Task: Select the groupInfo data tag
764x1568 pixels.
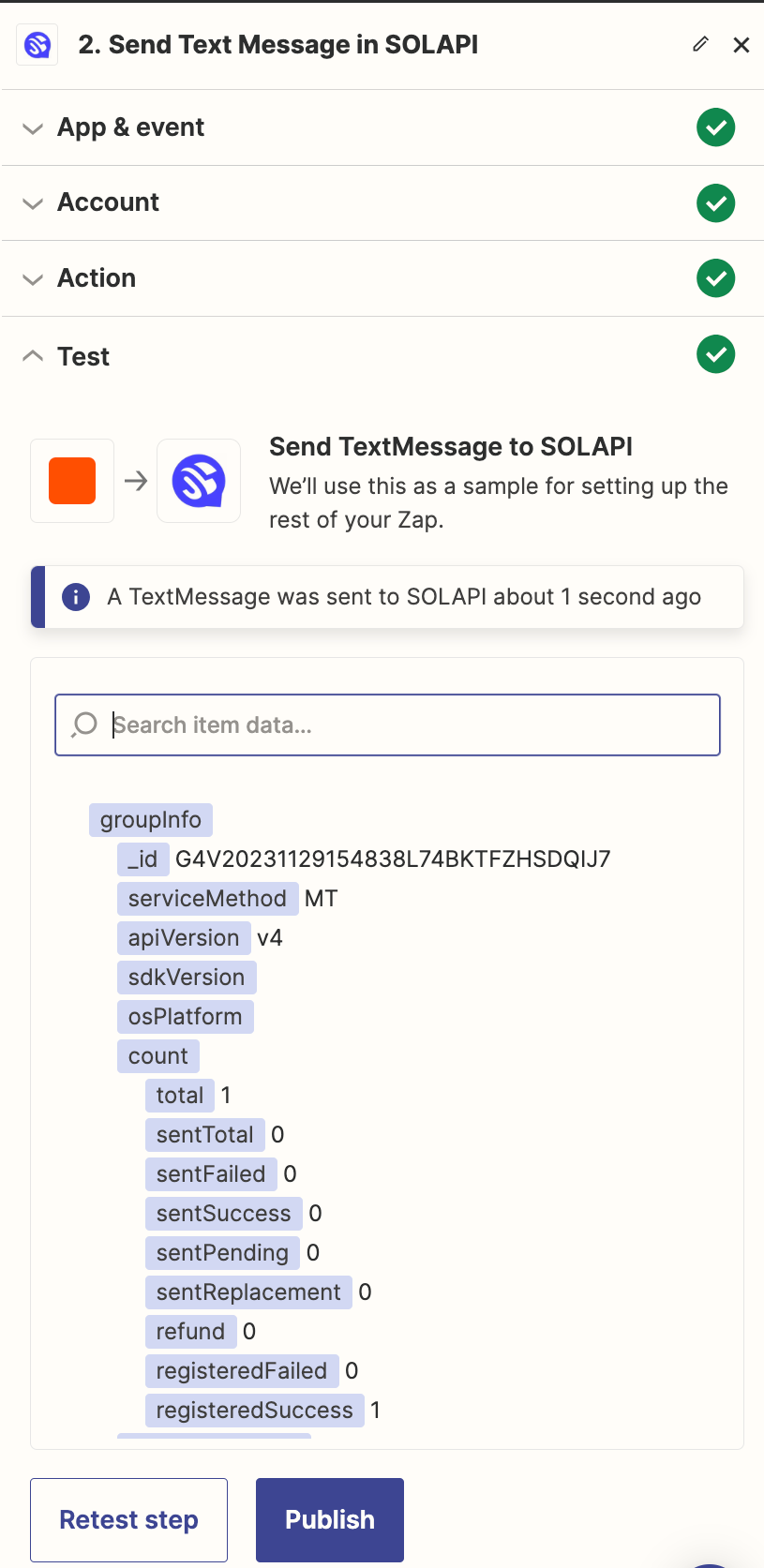Action: click(x=151, y=820)
